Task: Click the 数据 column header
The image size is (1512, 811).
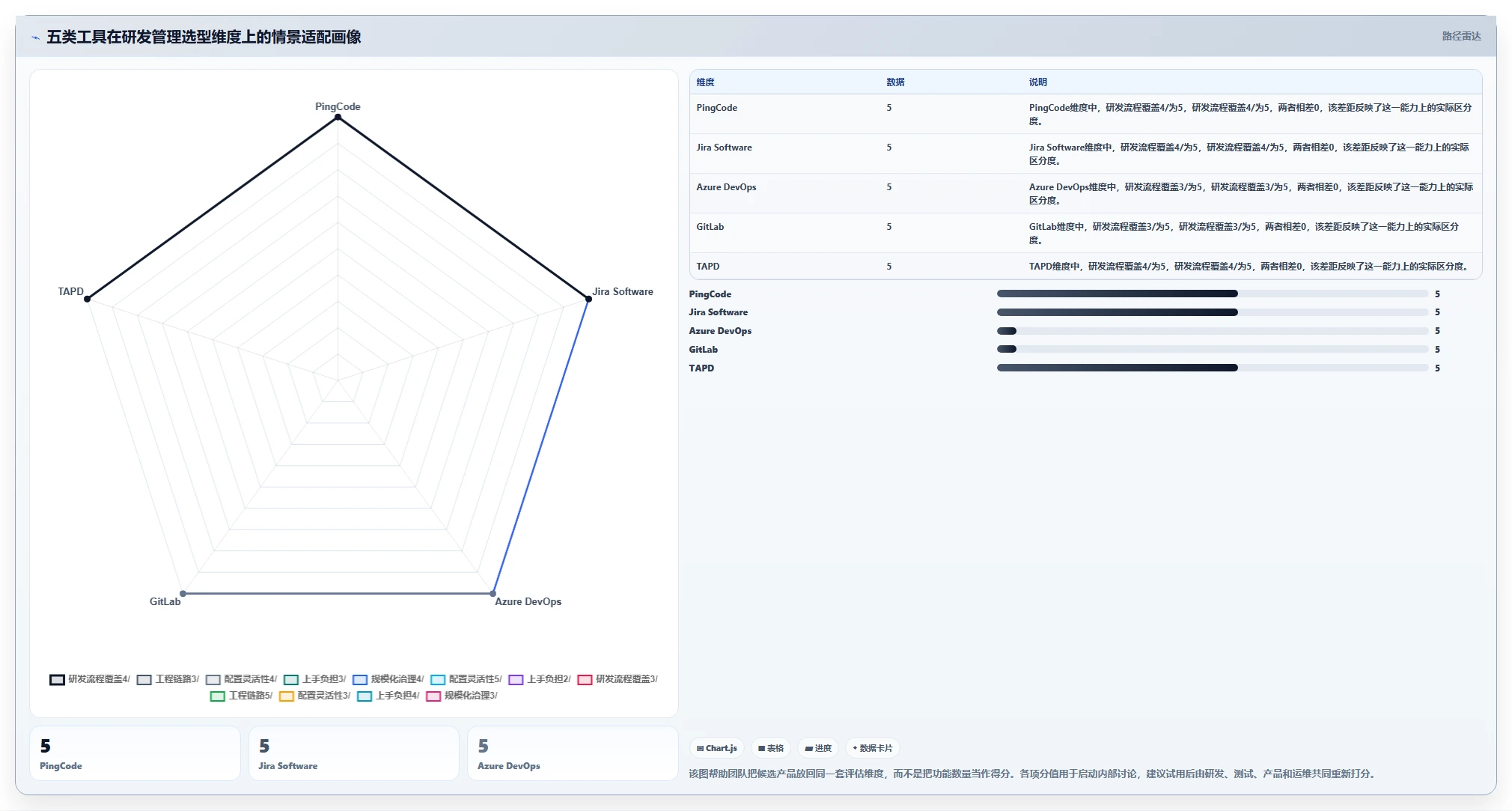Action: click(895, 82)
